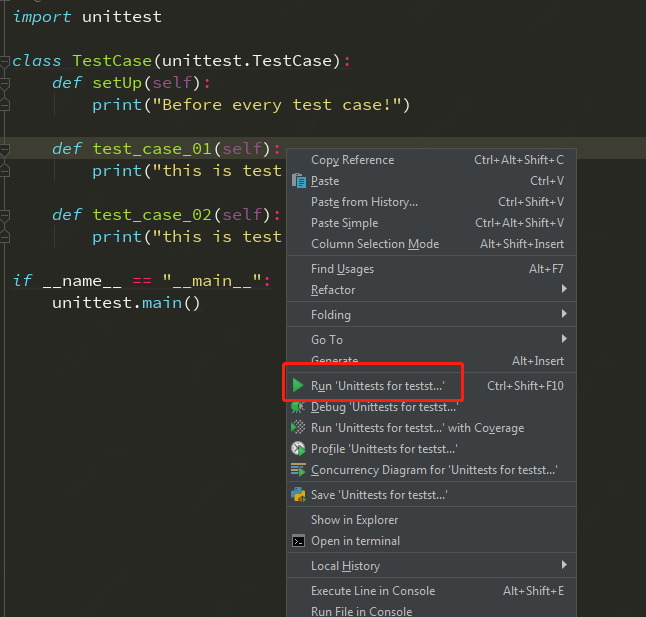This screenshot has width=646, height=617.
Task: Click the setUp method name
Action: tap(117, 83)
